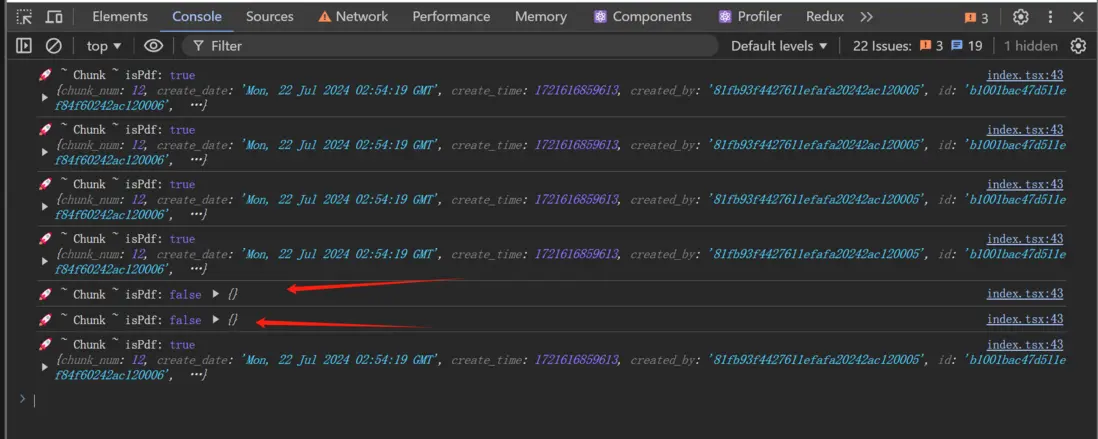This screenshot has height=439, width=1098.
Task: Select the inspect element picker icon
Action: pyautogui.click(x=25, y=17)
